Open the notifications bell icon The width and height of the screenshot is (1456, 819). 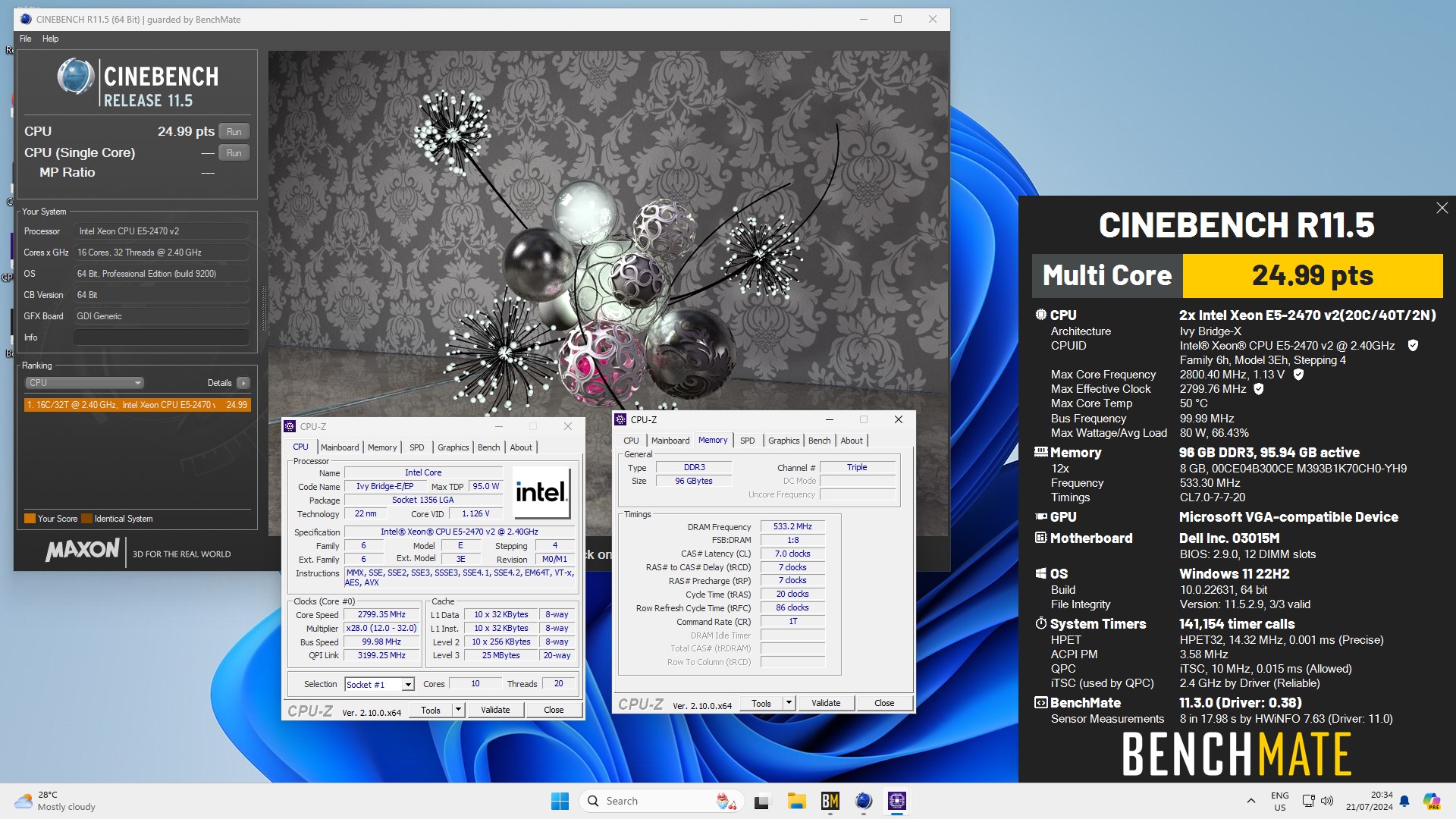[x=1404, y=801]
